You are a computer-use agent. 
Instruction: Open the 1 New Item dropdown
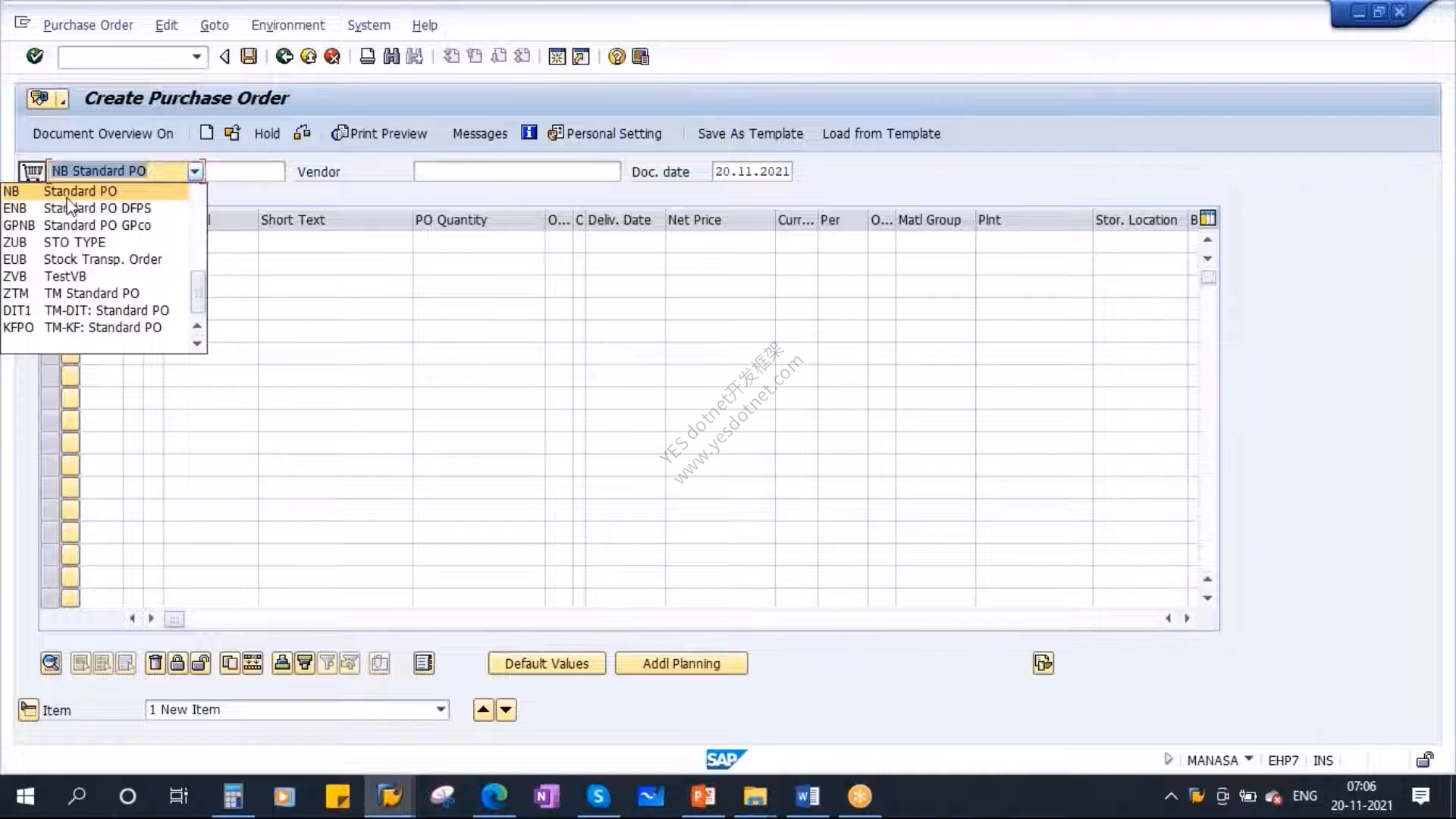(441, 710)
